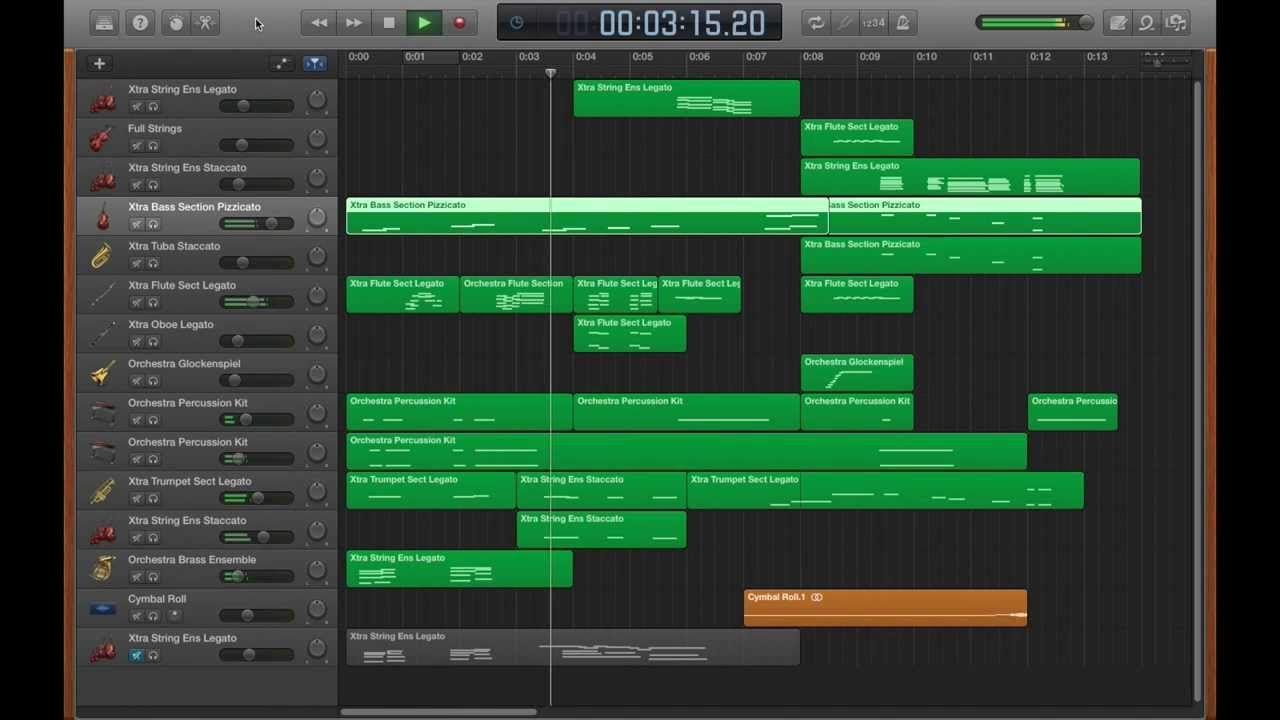Click the Xtra Trumpet Sect Legato trumpet icon
The image size is (1280, 720).
tap(102, 491)
